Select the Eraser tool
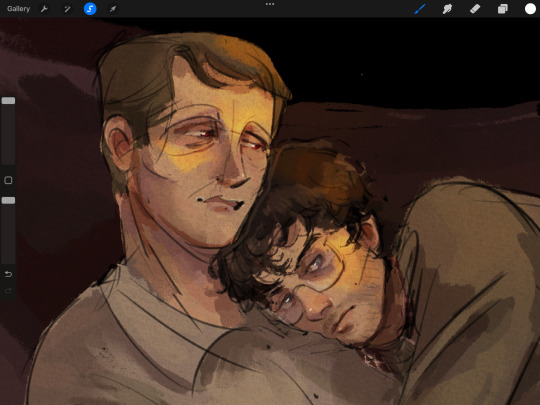This screenshot has width=540, height=405. tap(475, 9)
